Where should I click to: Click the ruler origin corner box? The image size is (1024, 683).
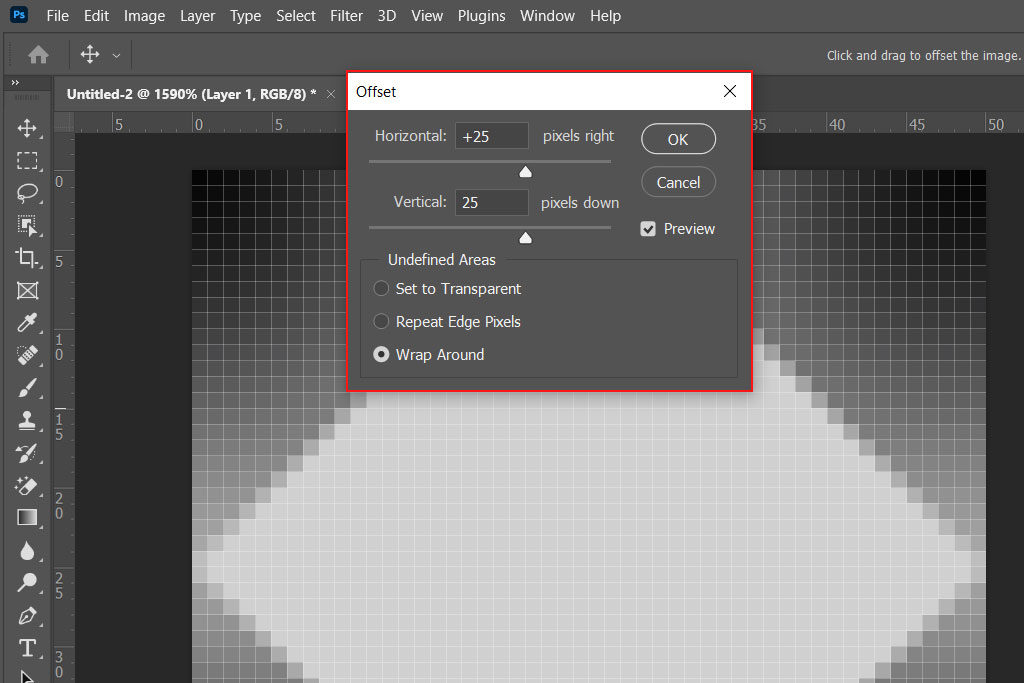[x=64, y=123]
